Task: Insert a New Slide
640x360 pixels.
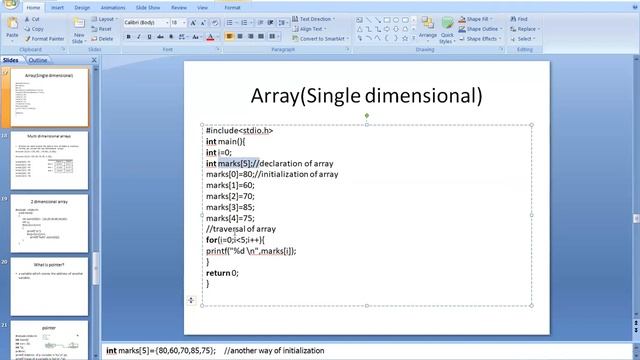Action: tap(78, 31)
